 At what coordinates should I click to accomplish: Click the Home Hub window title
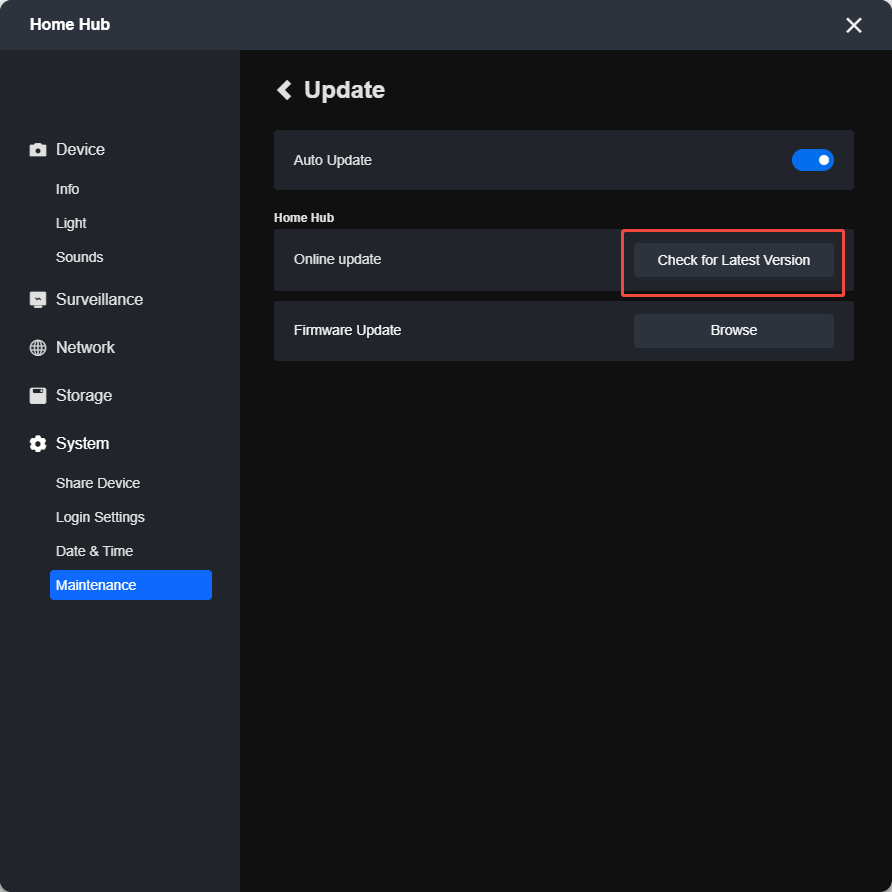[x=70, y=24]
